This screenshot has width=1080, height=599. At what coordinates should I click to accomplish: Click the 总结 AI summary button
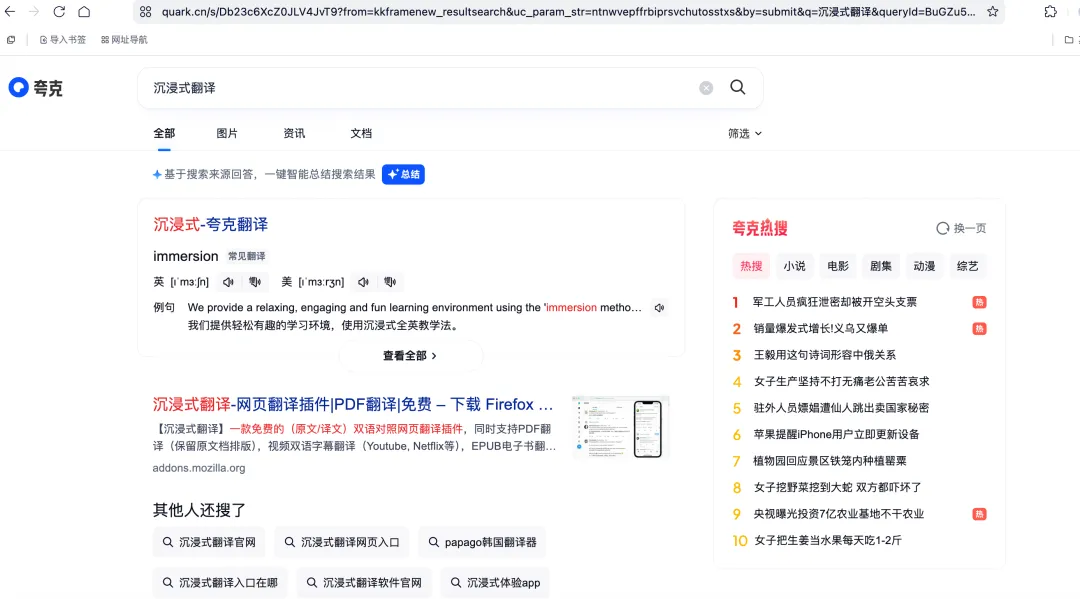point(404,174)
